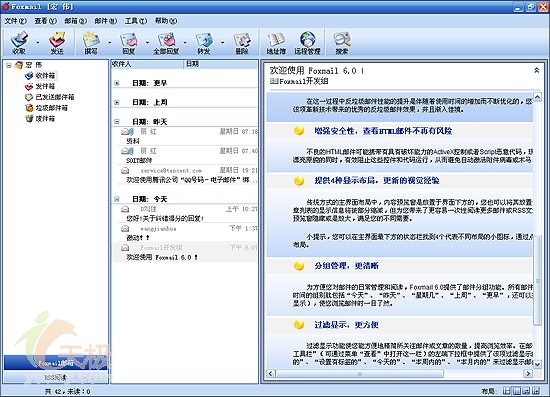Viewport: 550px width, 397px height.
Task: Select the 垃圾邮件箱 folder
Action: pos(52,108)
